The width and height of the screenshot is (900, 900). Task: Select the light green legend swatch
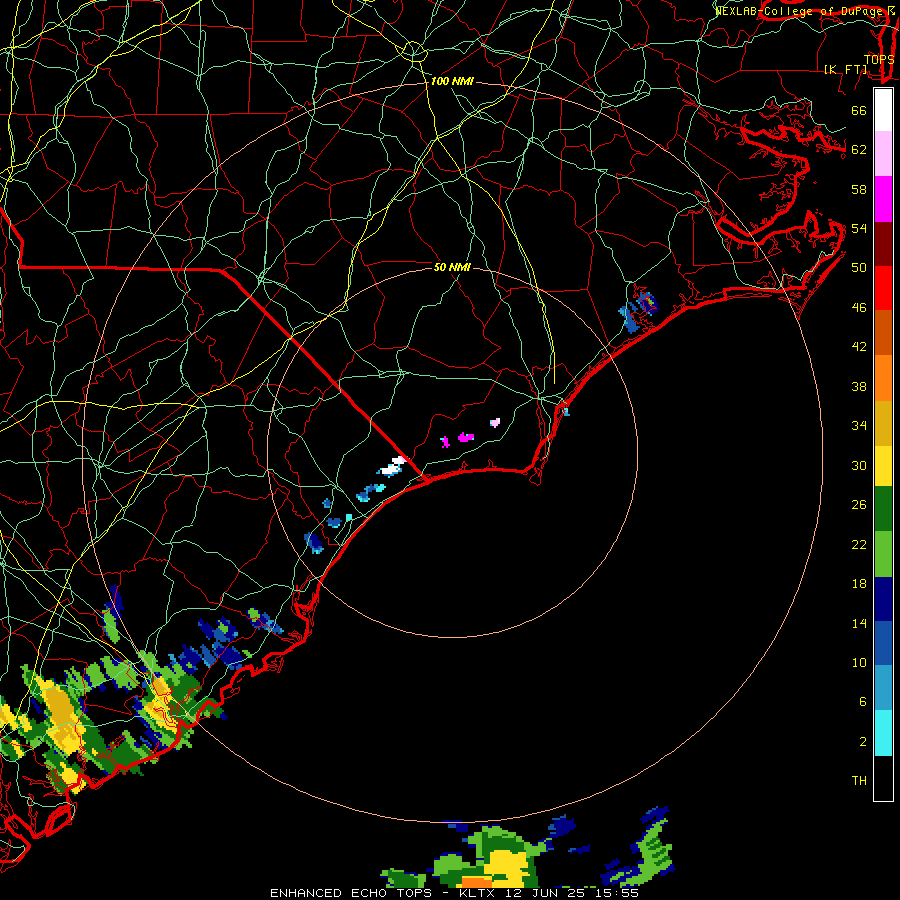(x=883, y=554)
